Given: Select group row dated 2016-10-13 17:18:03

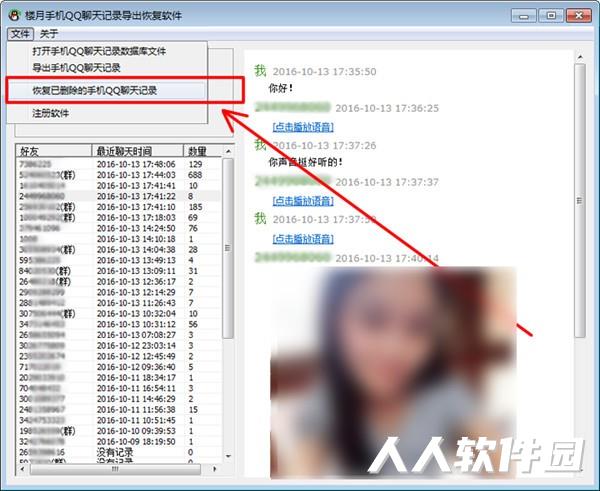Looking at the screenshot, I should pos(118,218).
